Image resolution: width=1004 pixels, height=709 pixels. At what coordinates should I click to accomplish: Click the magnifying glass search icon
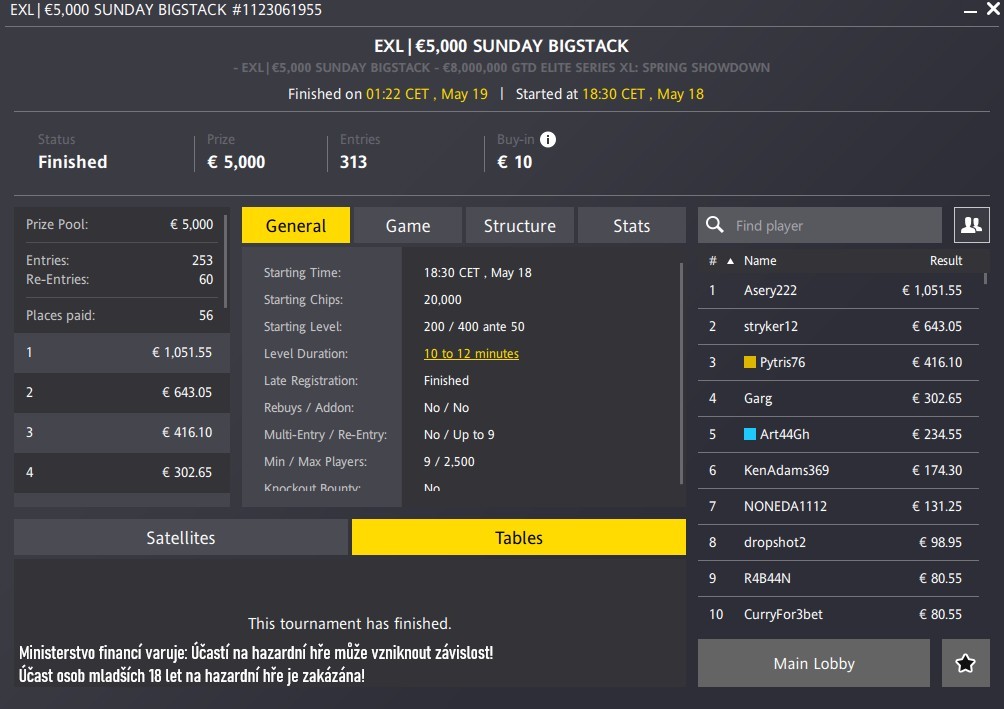click(x=714, y=226)
